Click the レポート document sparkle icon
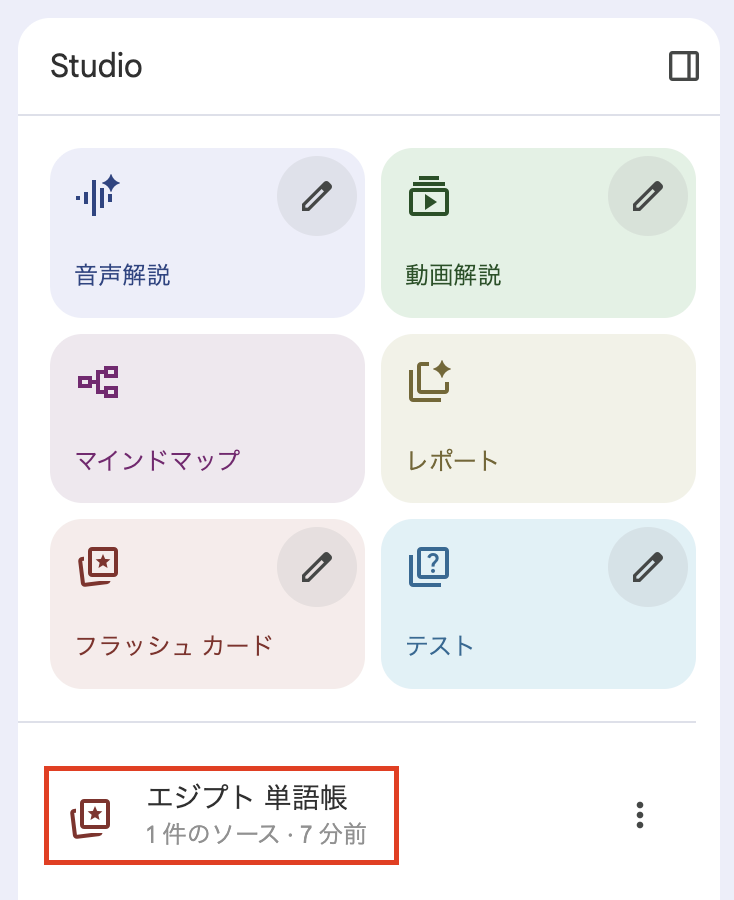This screenshot has height=900, width=734. tap(429, 382)
